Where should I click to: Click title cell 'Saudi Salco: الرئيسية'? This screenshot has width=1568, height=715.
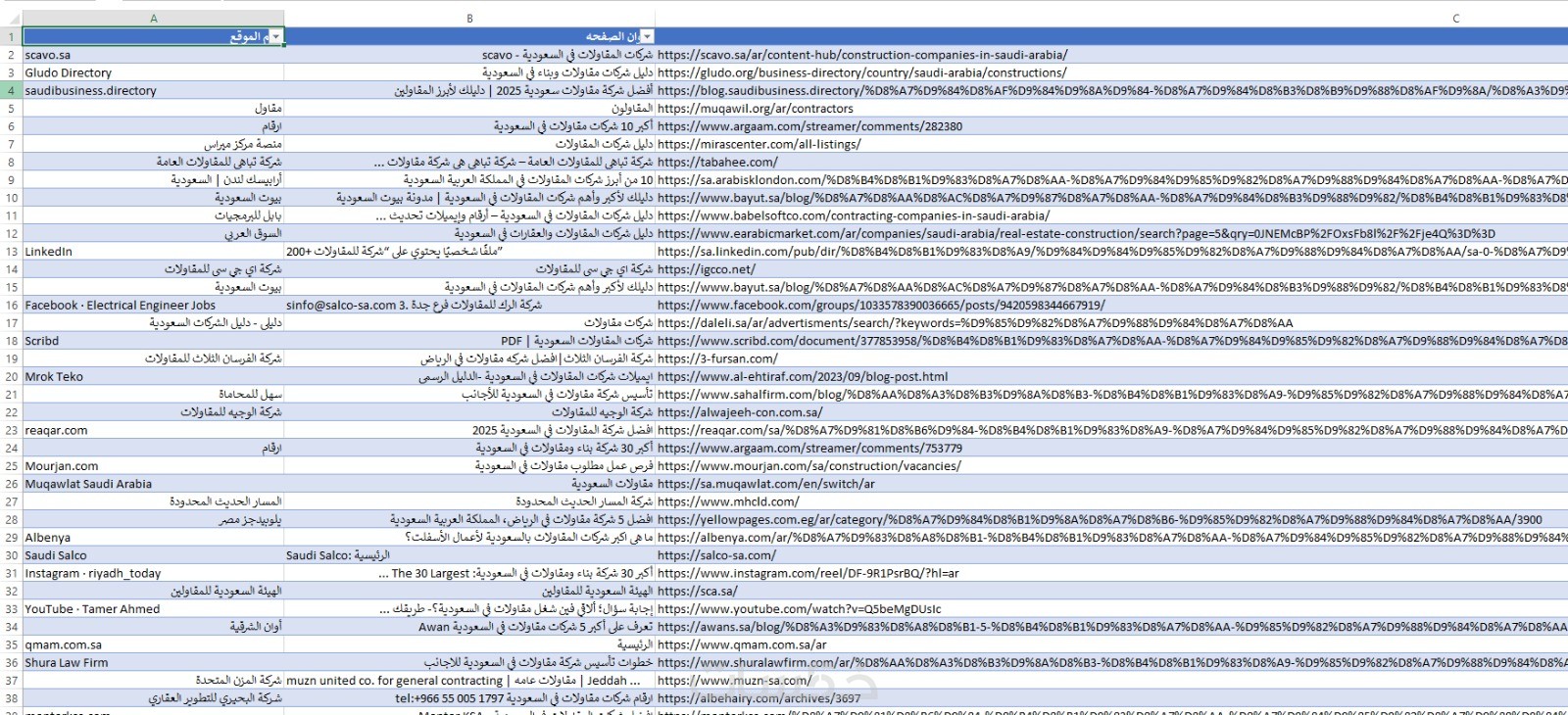pyautogui.click(x=469, y=555)
